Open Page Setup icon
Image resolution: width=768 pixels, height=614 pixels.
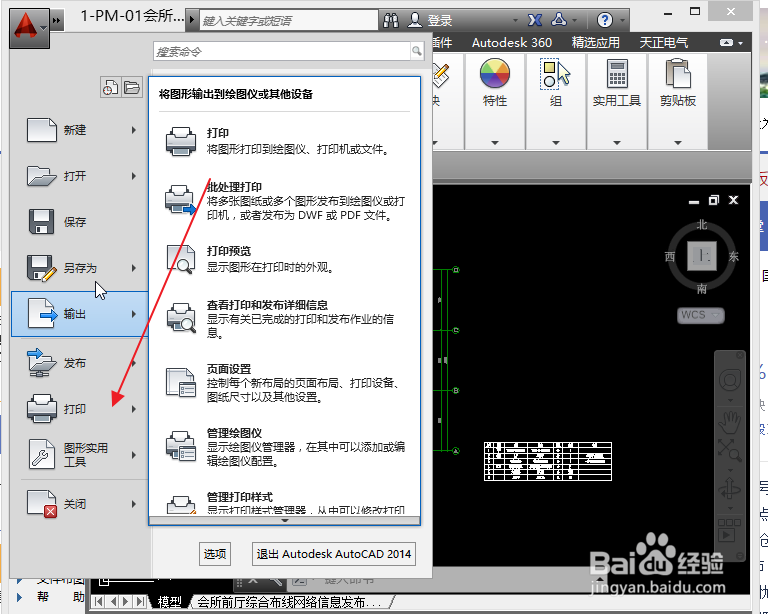(181, 382)
